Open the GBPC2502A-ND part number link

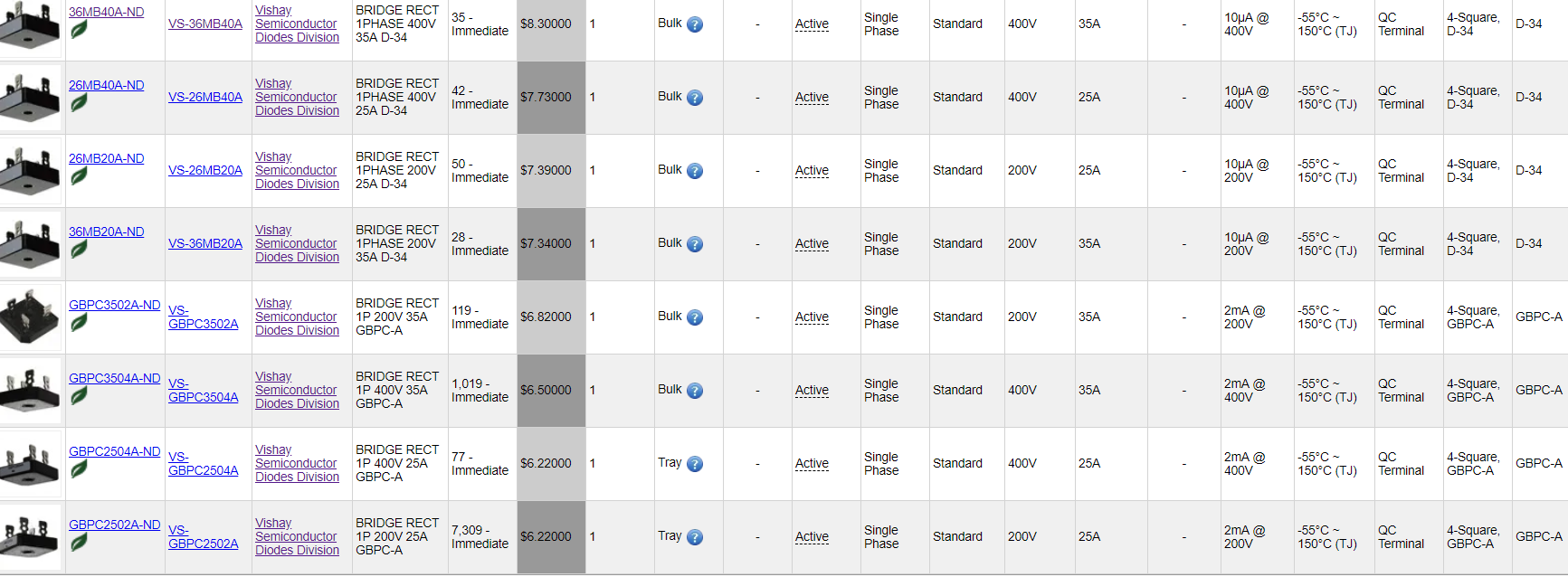point(115,525)
